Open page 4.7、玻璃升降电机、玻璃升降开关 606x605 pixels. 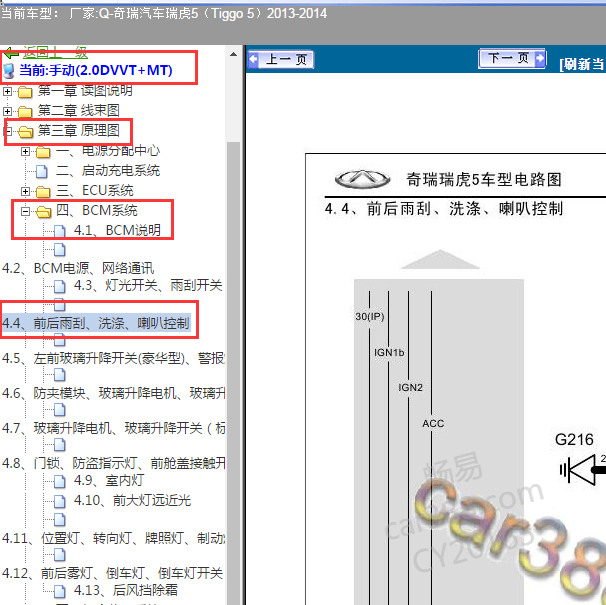point(114,428)
